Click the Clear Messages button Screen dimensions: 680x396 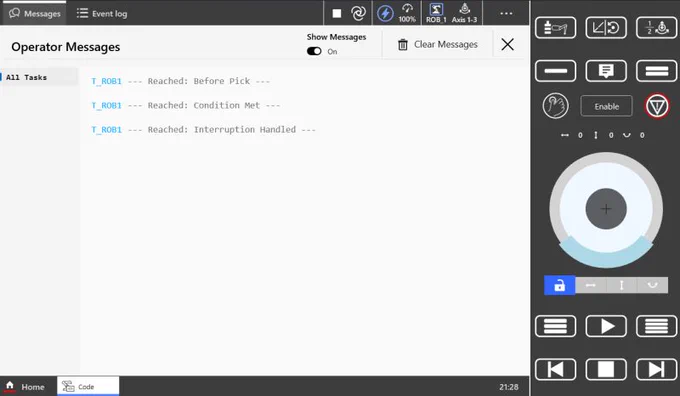[x=438, y=44]
